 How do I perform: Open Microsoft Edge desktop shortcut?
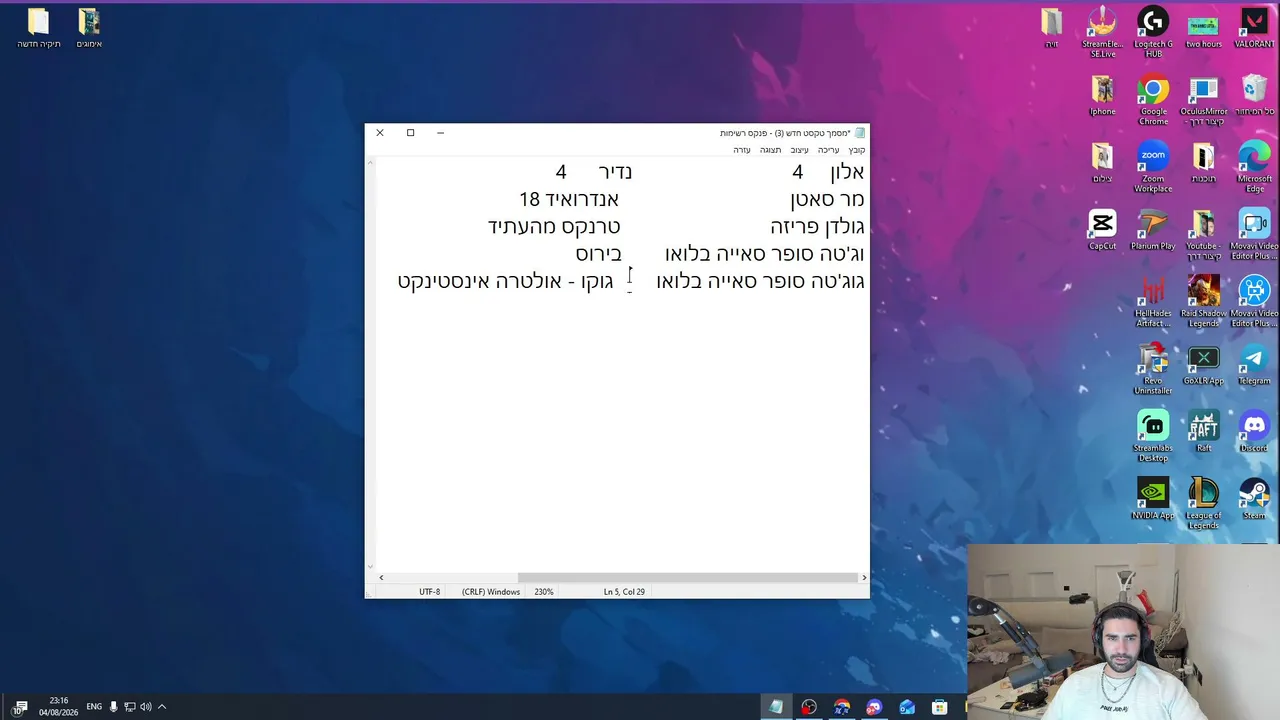(x=1254, y=167)
